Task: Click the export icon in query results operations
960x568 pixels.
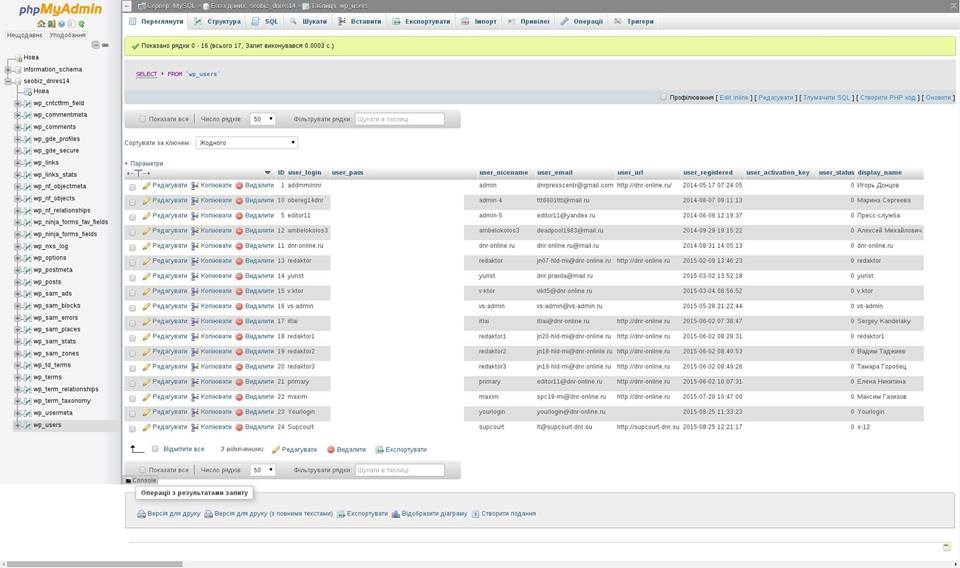Action: 341,514
